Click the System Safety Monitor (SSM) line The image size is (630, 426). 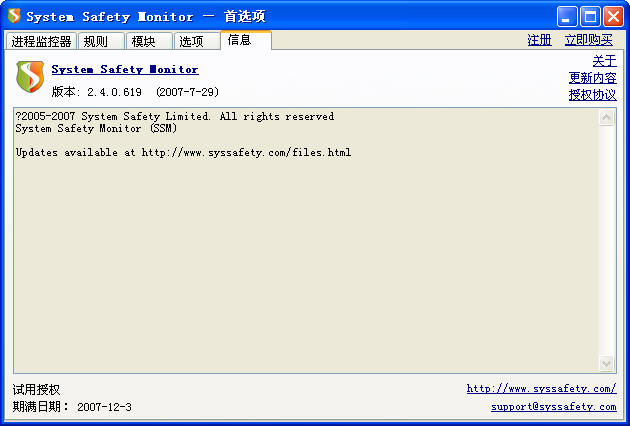coord(96,128)
